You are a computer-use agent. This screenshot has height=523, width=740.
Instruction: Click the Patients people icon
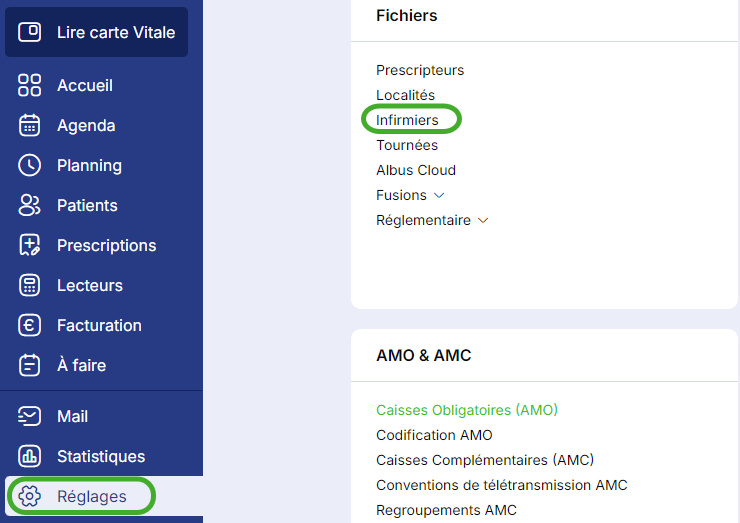30,205
